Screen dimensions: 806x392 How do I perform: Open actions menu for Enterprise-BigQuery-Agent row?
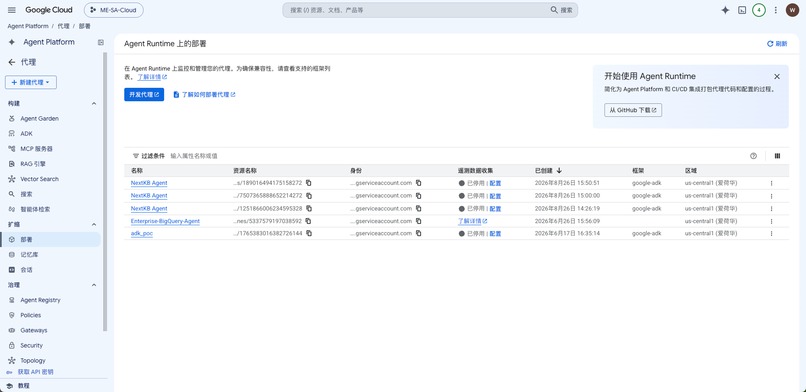point(771,221)
